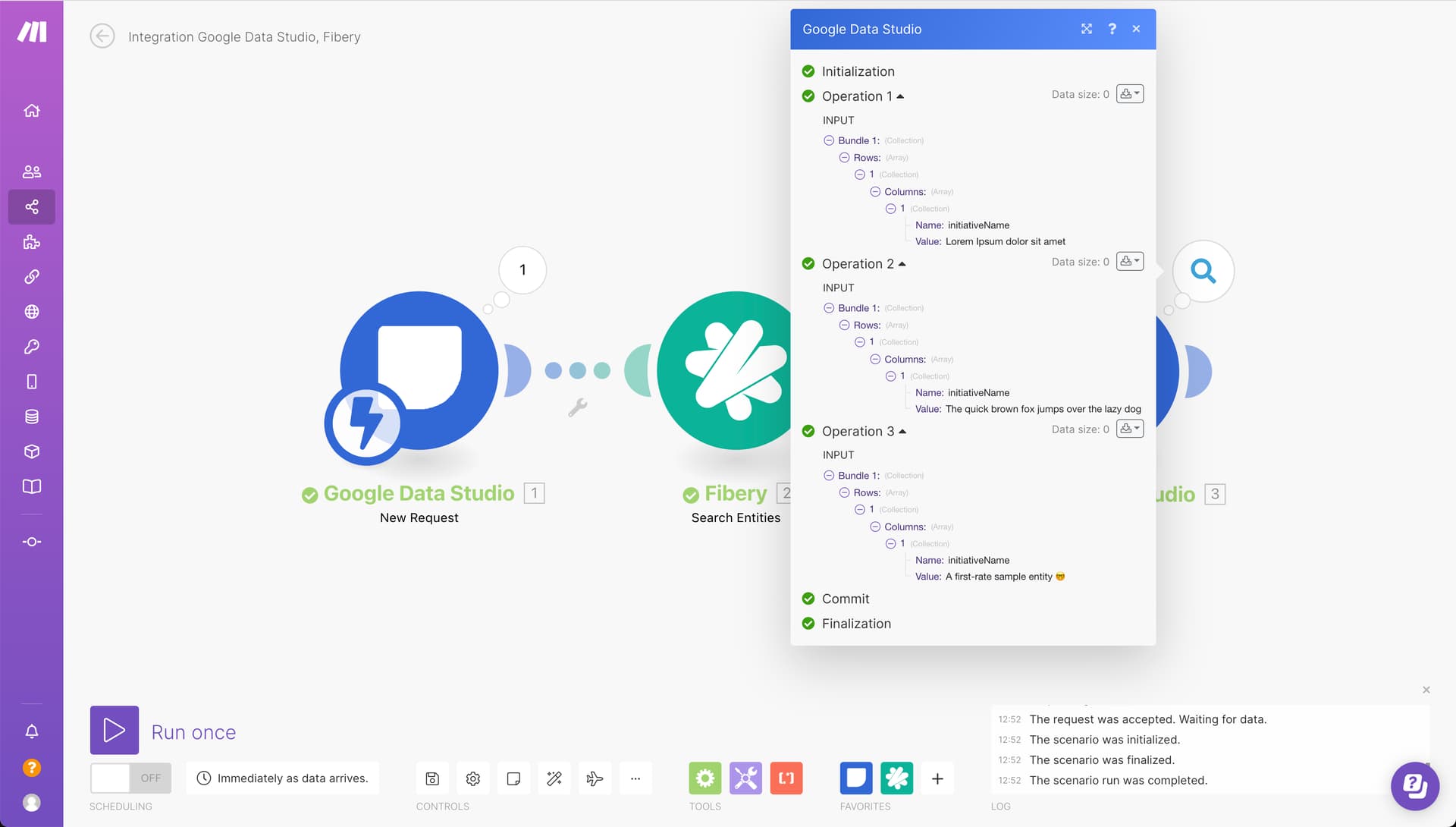Open notifications bell icon
The width and height of the screenshot is (1456, 827).
click(32, 731)
